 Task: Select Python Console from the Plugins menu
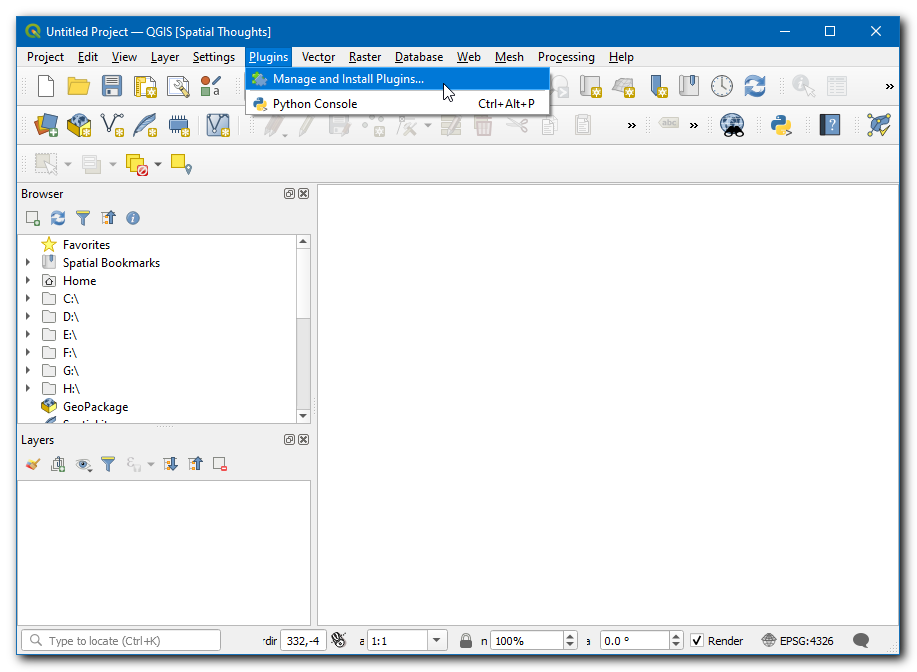[x=315, y=104]
